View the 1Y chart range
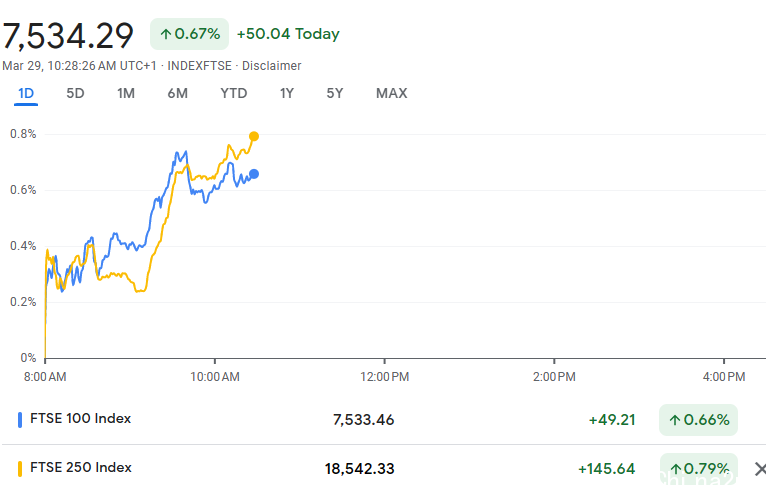766x493 pixels. click(287, 93)
